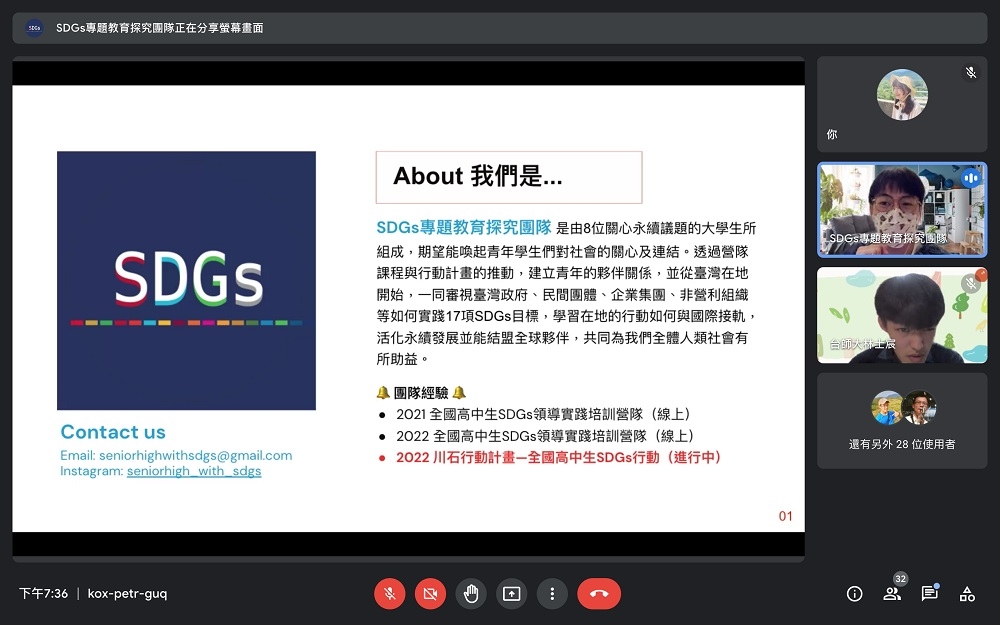Click the muted mic icon on your tile

(971, 73)
